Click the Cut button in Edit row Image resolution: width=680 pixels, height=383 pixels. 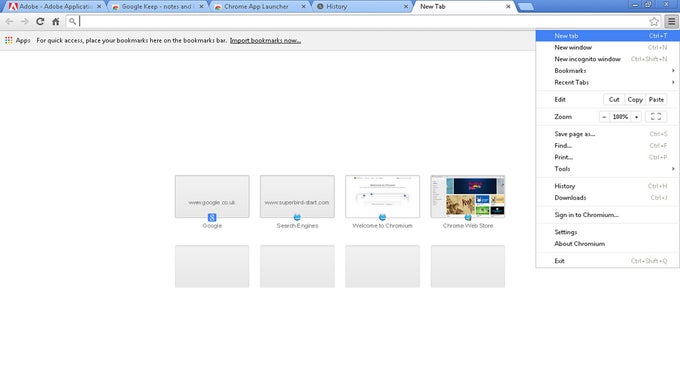[614, 99]
